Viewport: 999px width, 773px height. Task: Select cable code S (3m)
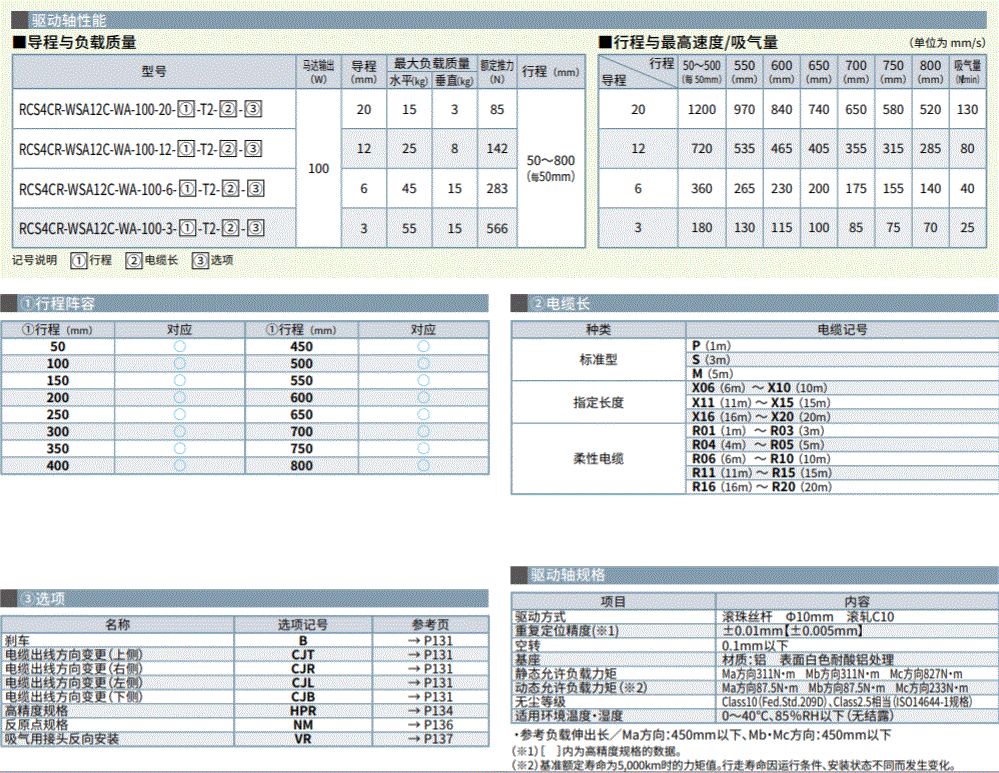711,360
